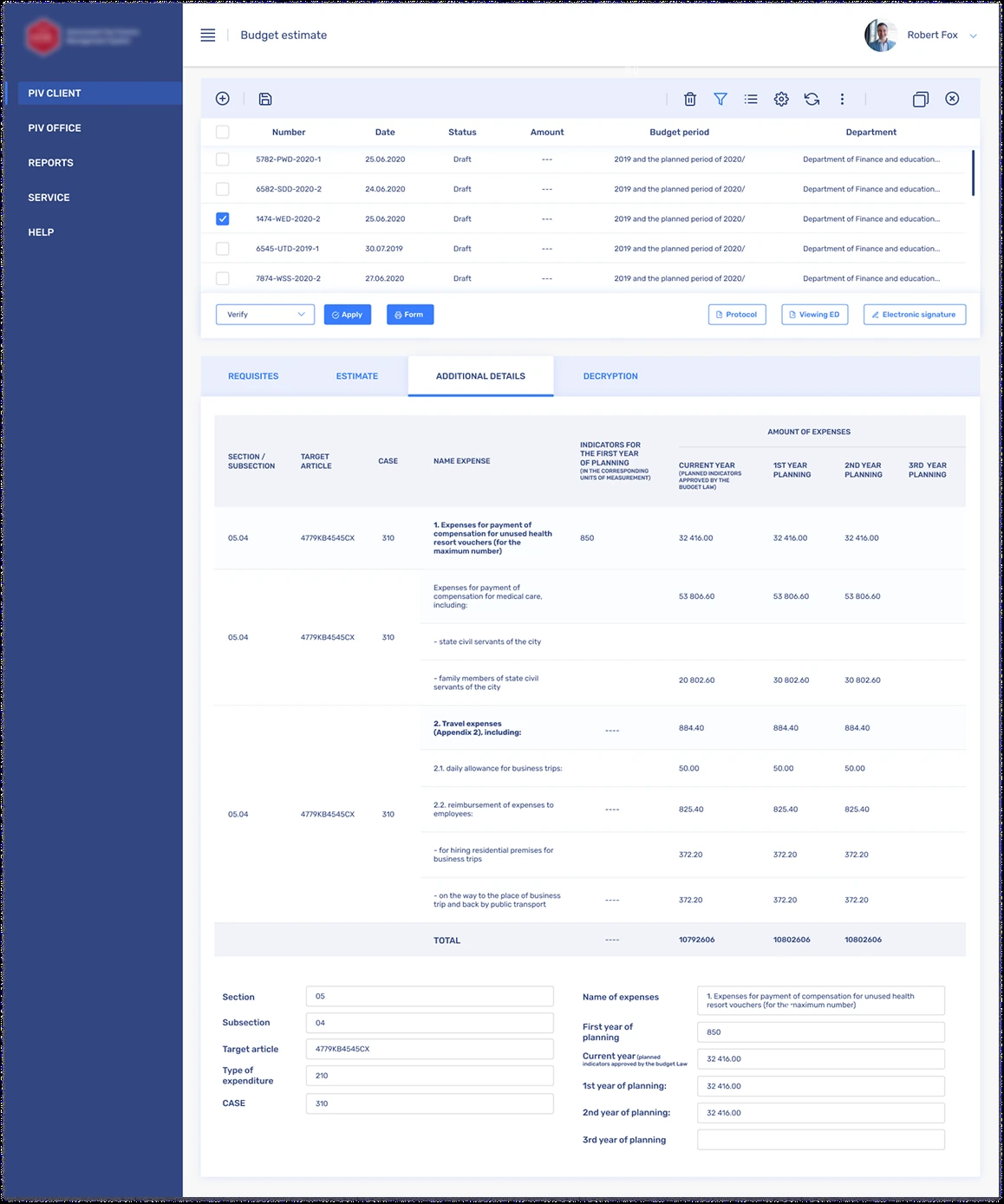Click the TOTAL row value 10792606
Screen dimensions: 1004x1204
(x=696, y=940)
